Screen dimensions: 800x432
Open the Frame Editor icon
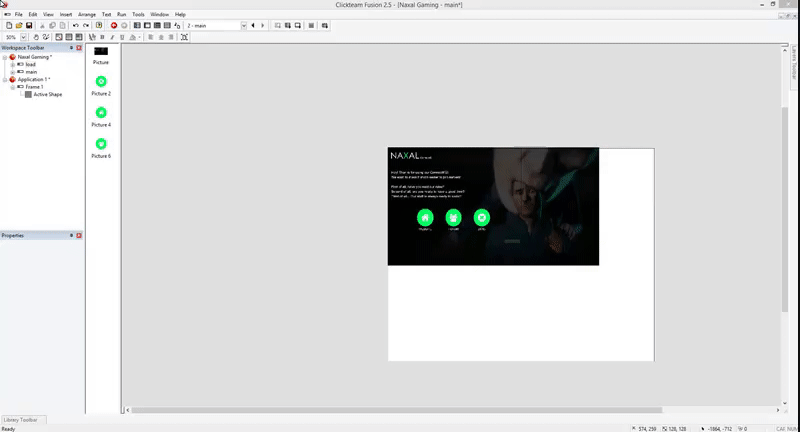point(147,26)
